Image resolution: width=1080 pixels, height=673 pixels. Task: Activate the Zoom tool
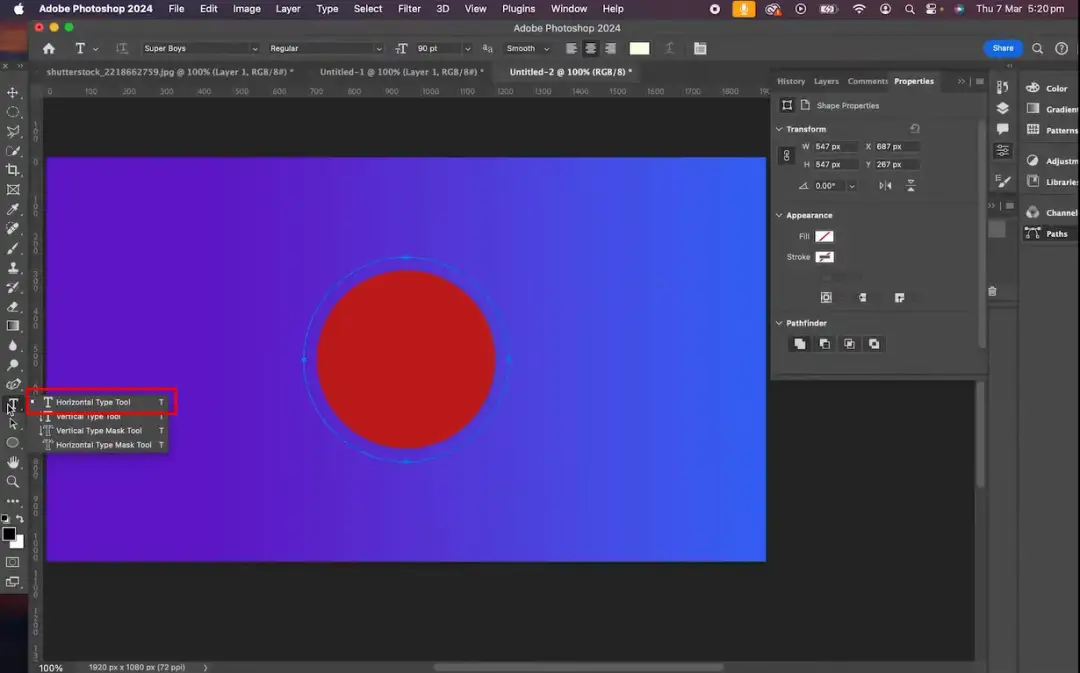pos(13,482)
